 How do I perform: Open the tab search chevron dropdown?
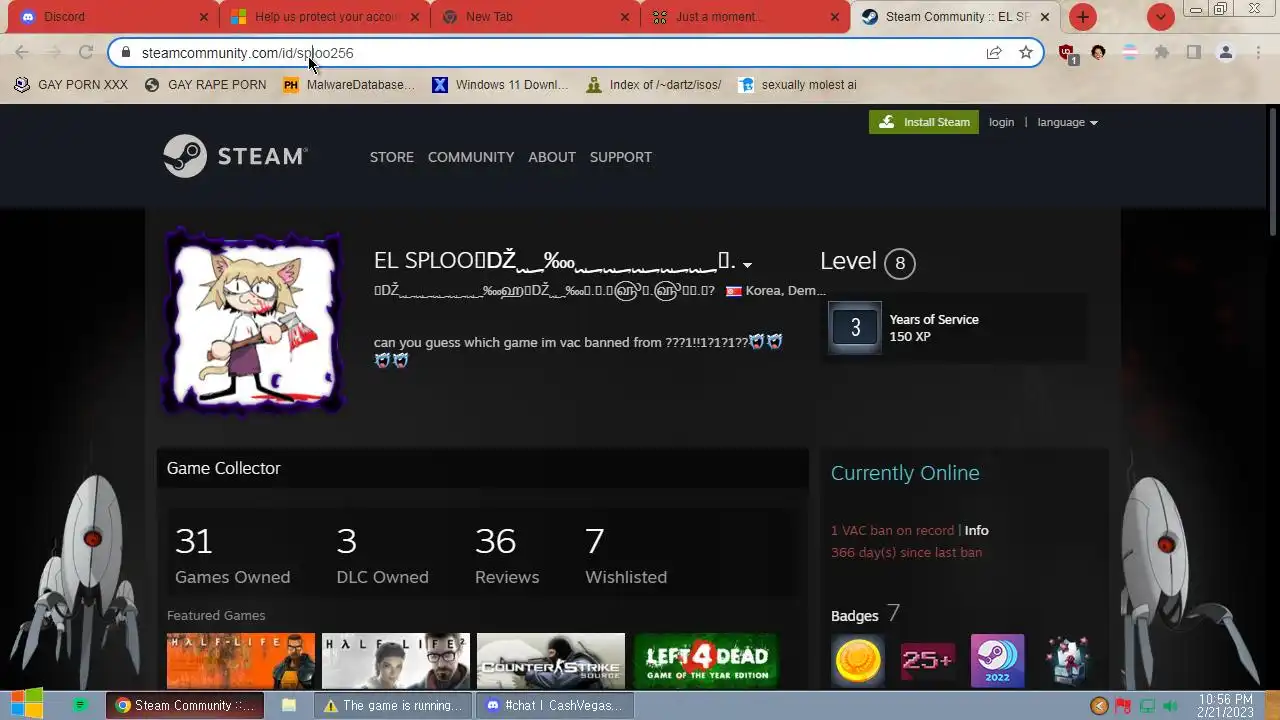coord(1161,17)
